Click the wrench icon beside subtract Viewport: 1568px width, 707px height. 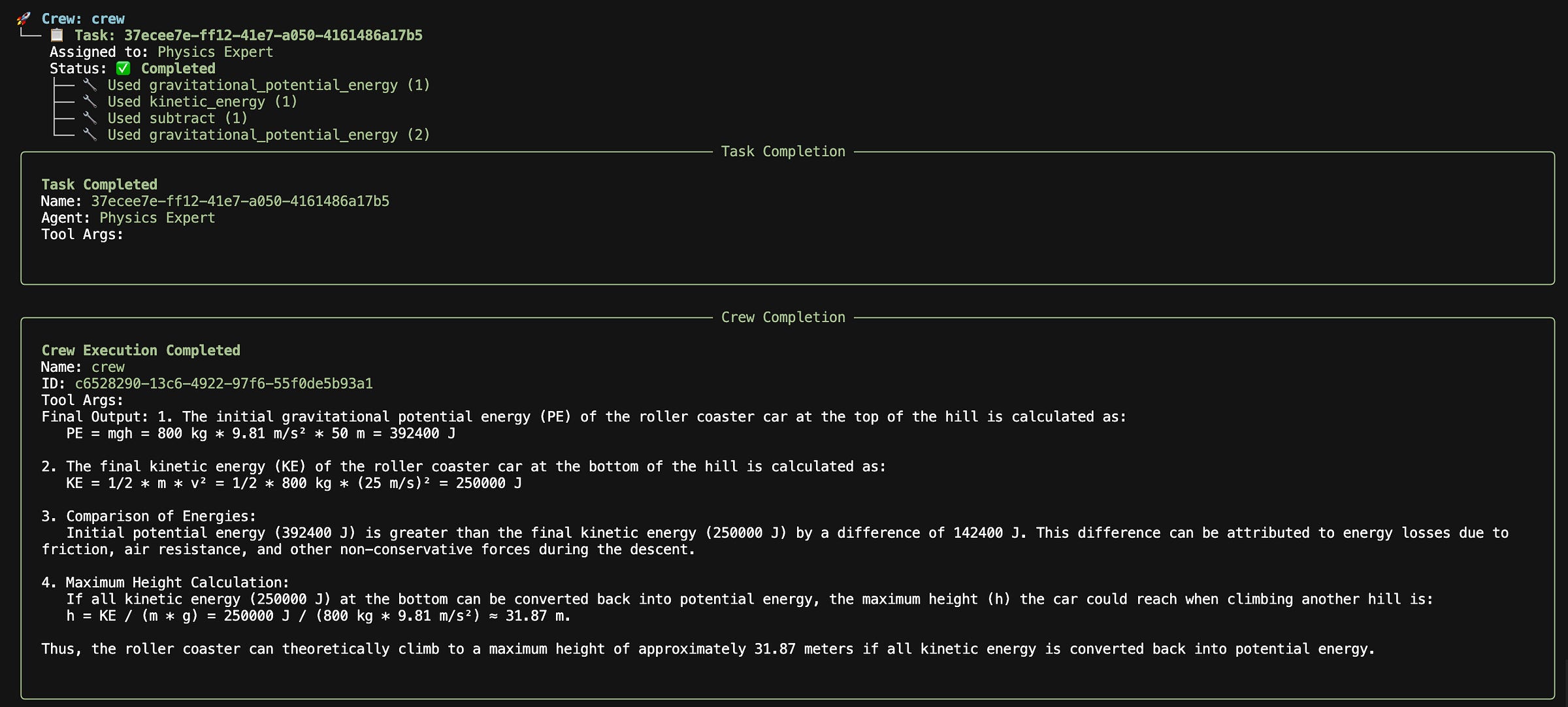pos(90,118)
